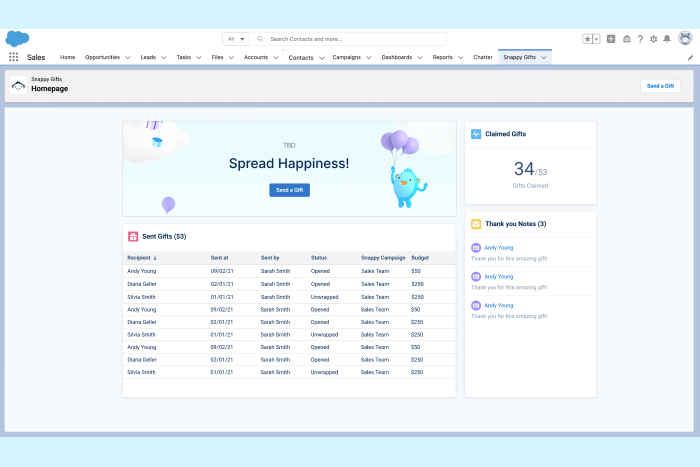700x467 pixels.
Task: Open the All search scope dropdown
Action: coord(236,39)
